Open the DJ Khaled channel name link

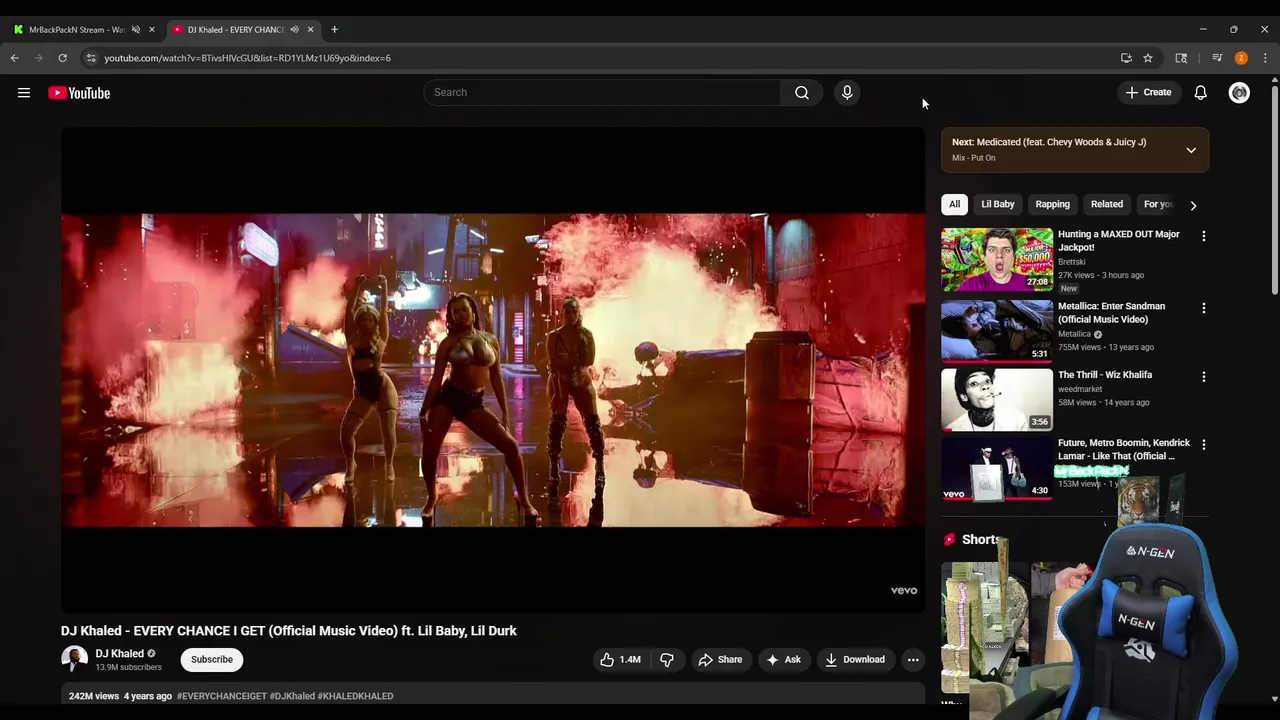(120, 654)
